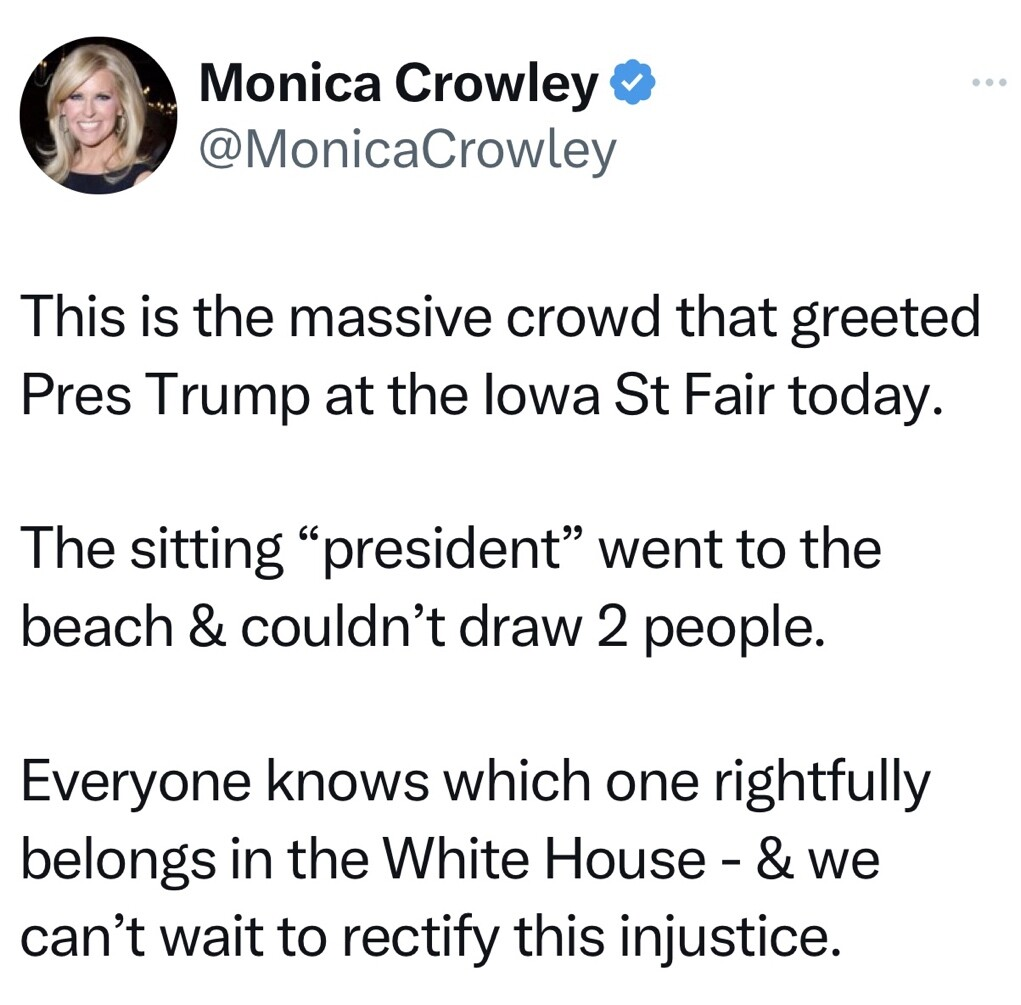Click the line starting "Everyone knows which"
1021x1005 pixels.
coord(476,783)
